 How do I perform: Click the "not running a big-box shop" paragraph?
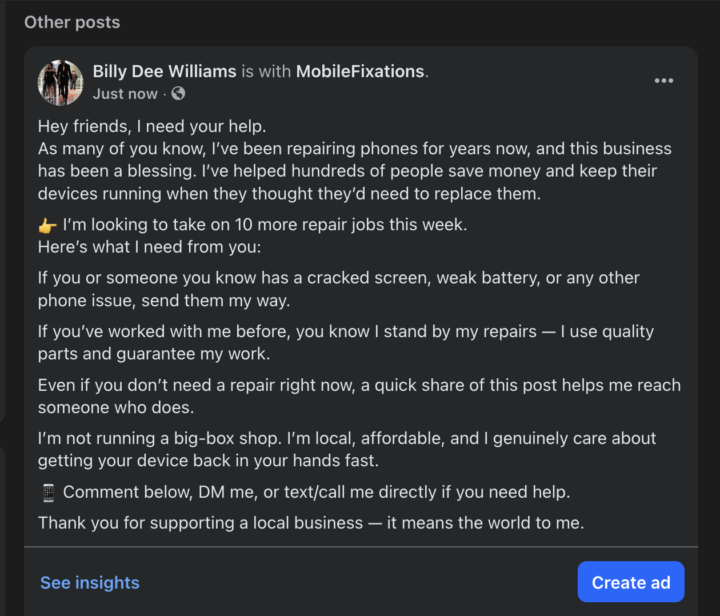click(345, 449)
